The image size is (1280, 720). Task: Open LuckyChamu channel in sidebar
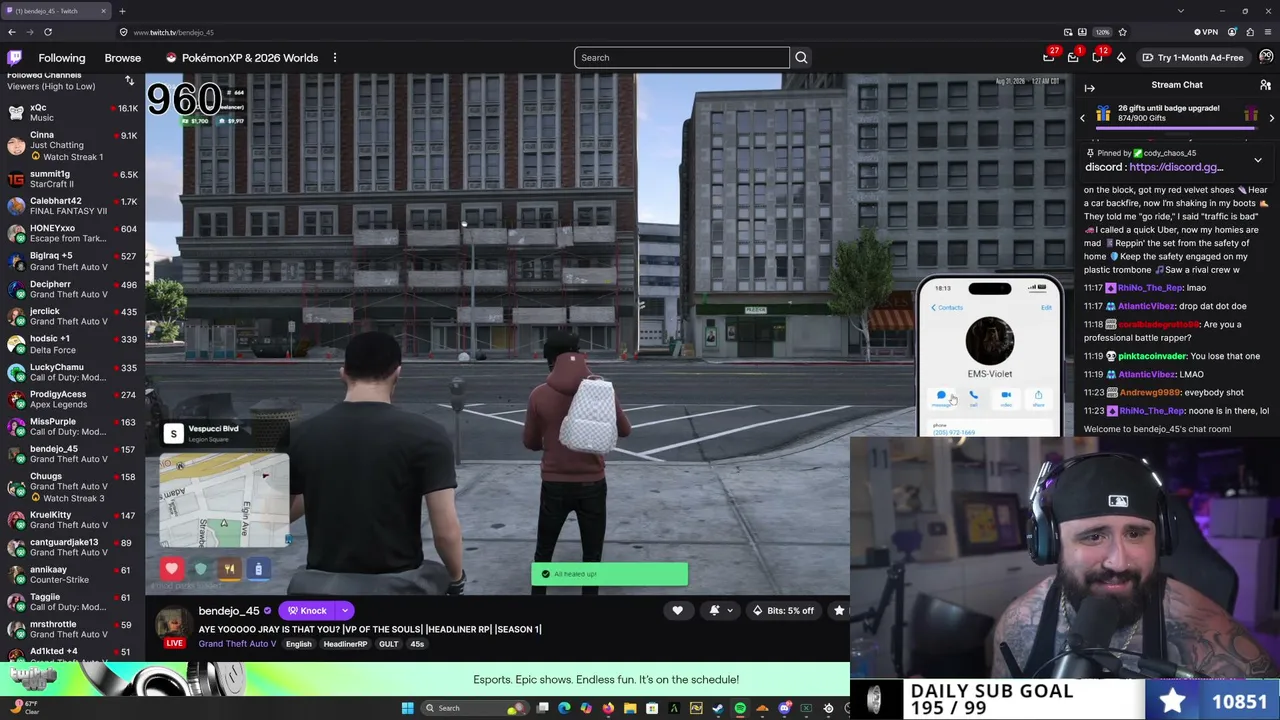click(x=72, y=372)
